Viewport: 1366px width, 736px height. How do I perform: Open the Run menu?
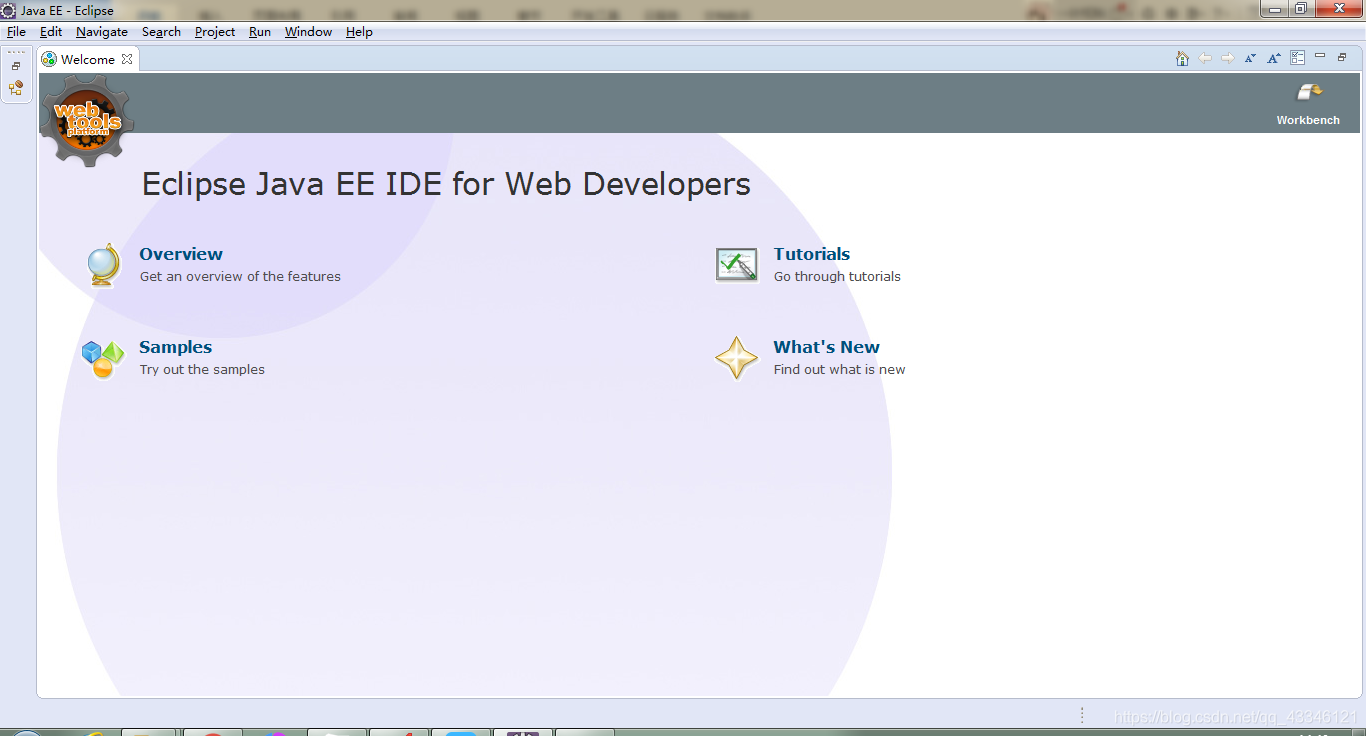point(260,32)
